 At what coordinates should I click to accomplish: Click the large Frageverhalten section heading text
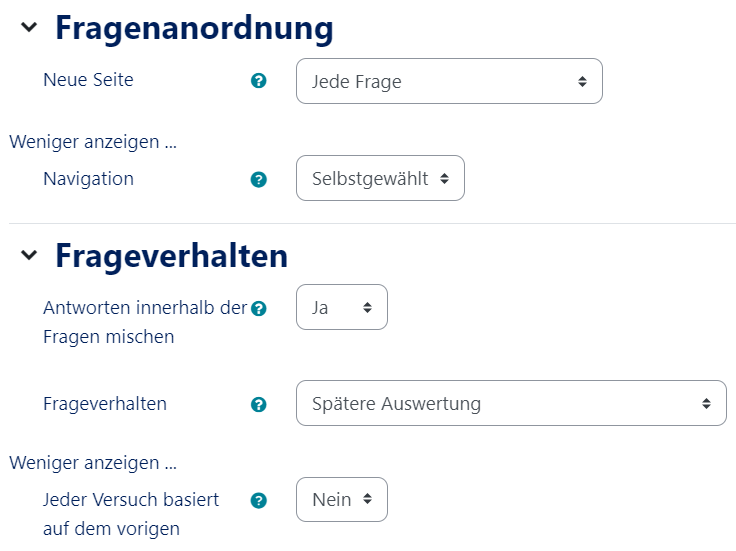[171, 256]
